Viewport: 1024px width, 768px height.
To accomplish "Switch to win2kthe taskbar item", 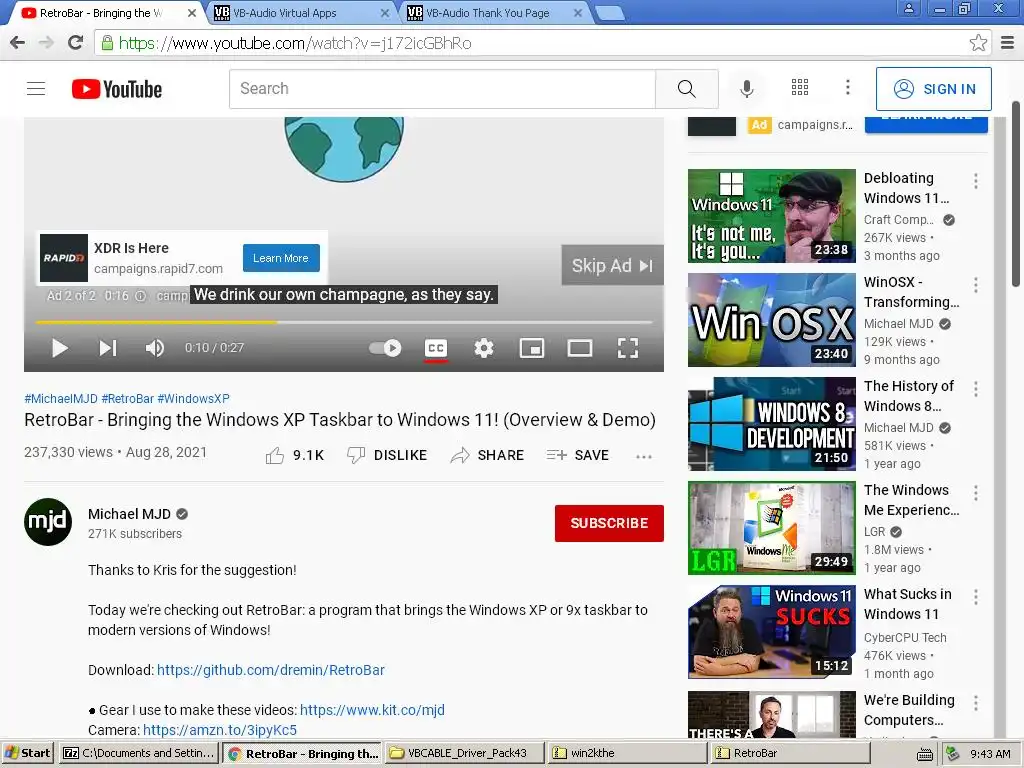I will 627,753.
